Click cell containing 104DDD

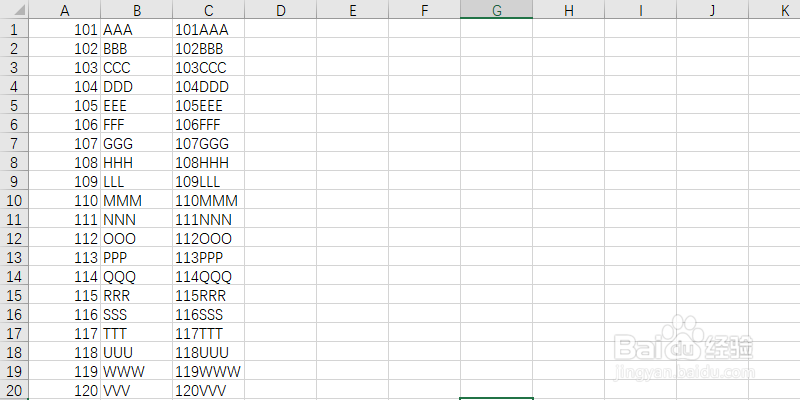[x=209, y=85]
